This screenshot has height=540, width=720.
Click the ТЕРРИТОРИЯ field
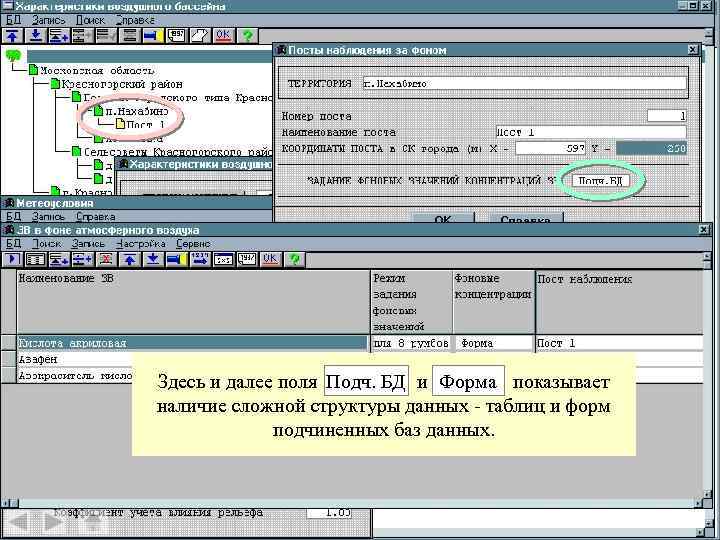pos(524,83)
